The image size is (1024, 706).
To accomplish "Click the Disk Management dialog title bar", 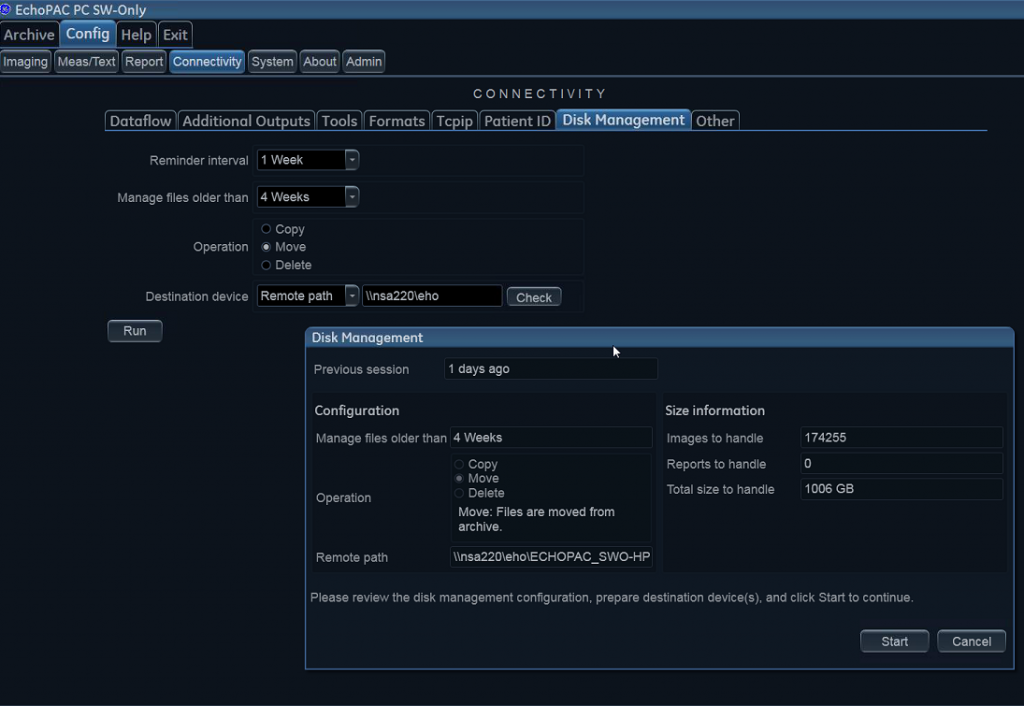I will tap(660, 338).
